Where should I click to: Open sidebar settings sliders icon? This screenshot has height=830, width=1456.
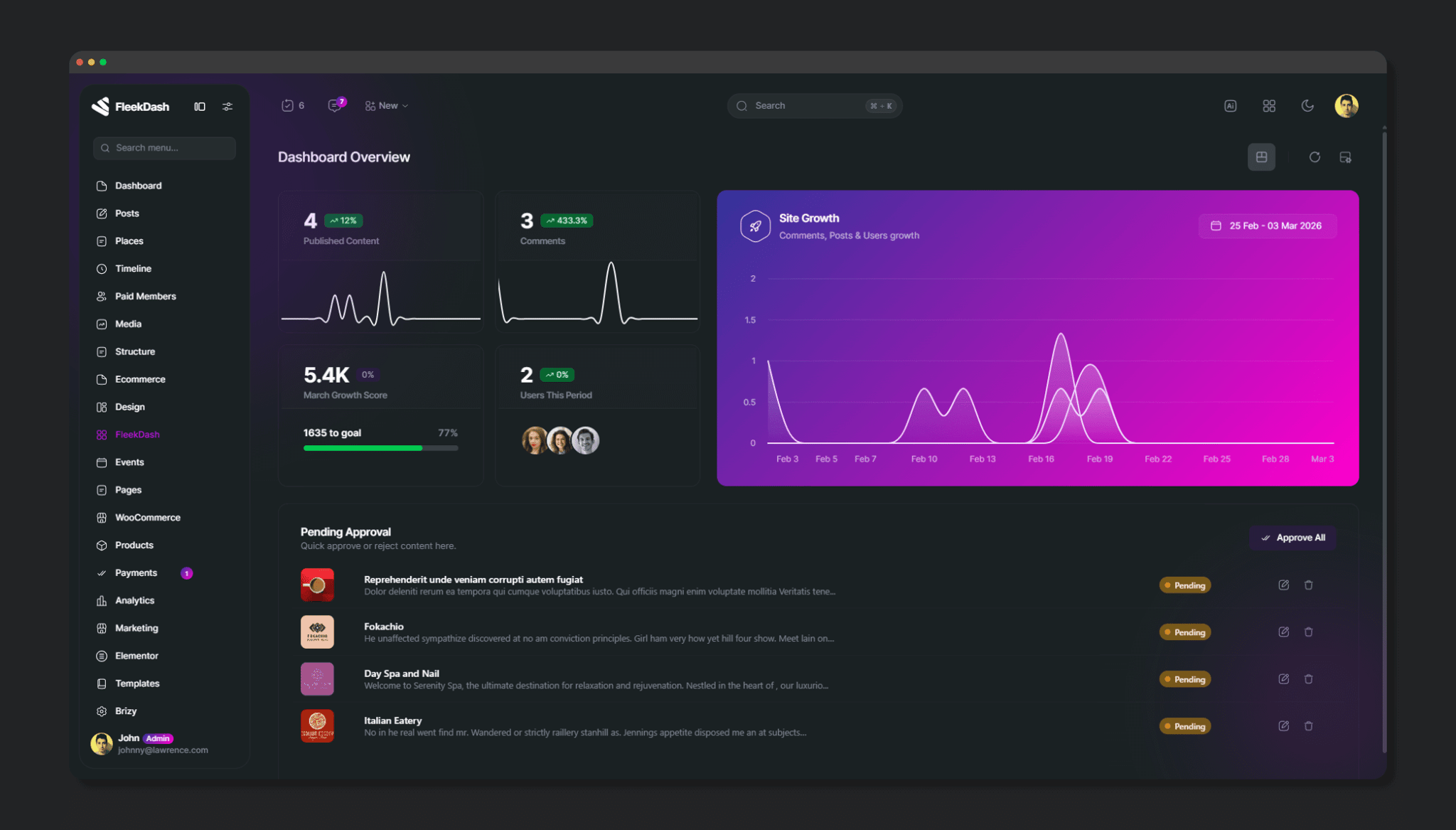point(227,107)
